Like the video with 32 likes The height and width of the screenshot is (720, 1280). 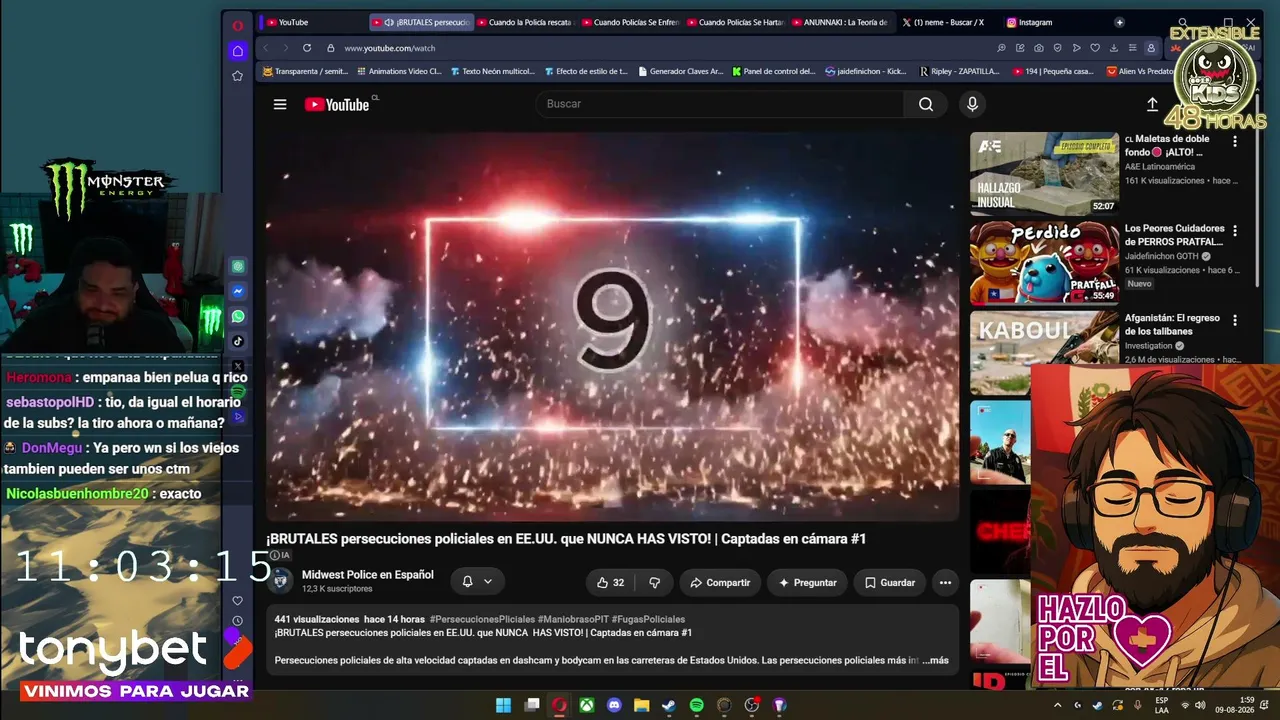[611, 582]
